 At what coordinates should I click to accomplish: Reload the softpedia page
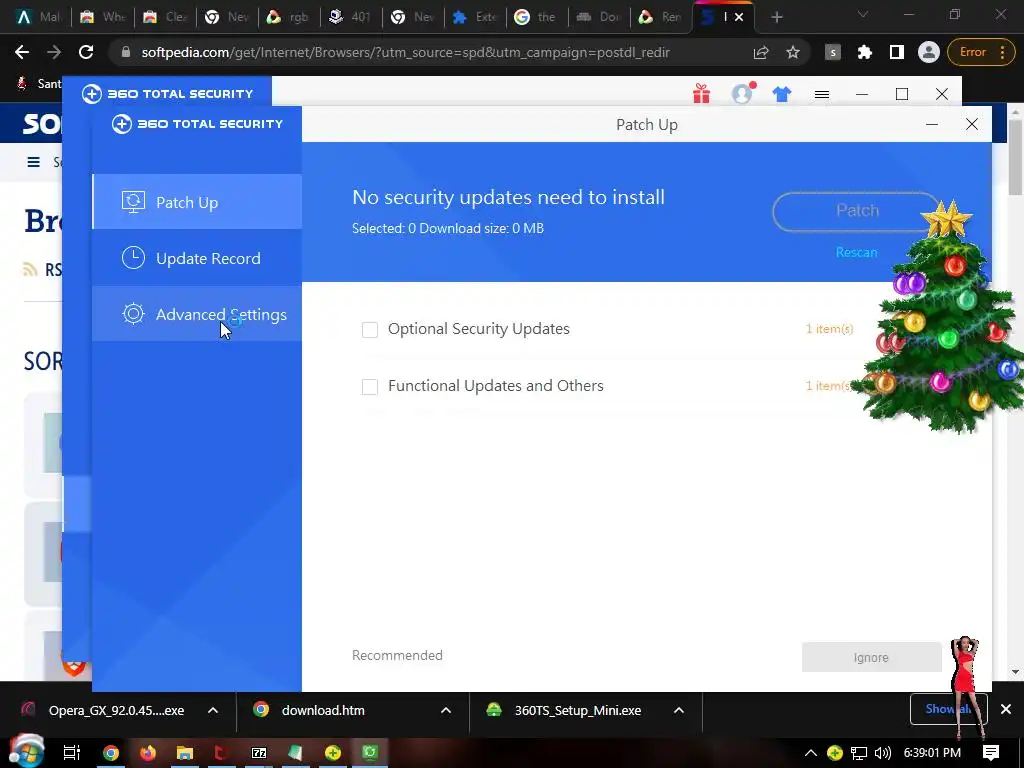click(x=86, y=52)
